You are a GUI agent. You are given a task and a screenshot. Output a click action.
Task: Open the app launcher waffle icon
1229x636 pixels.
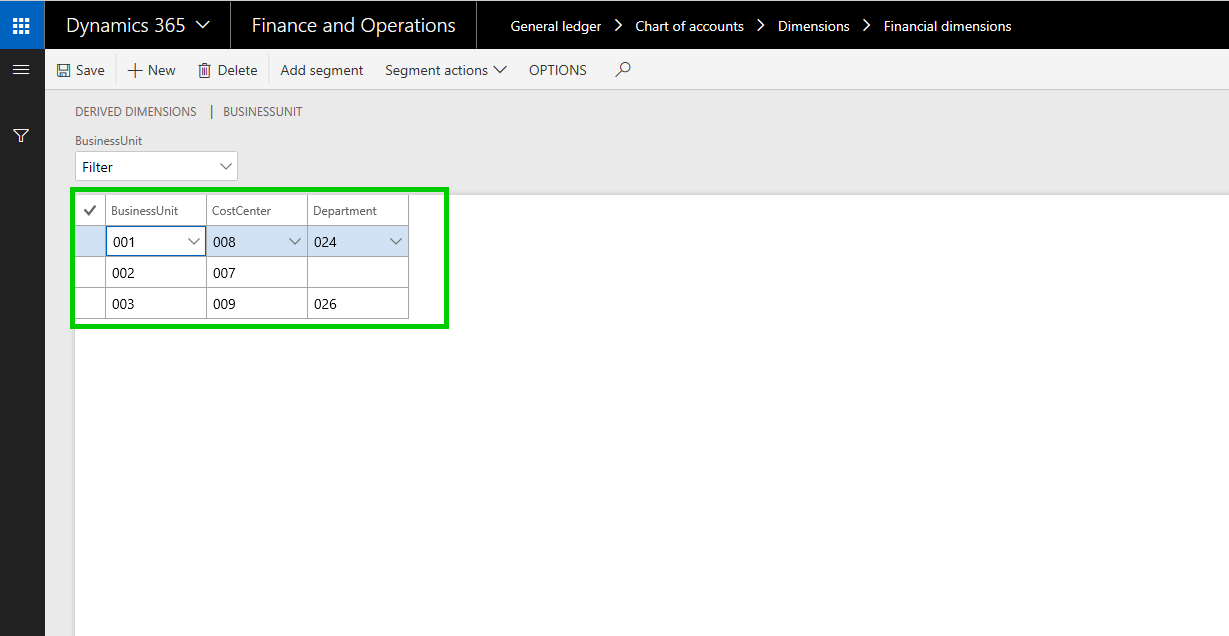point(21,25)
